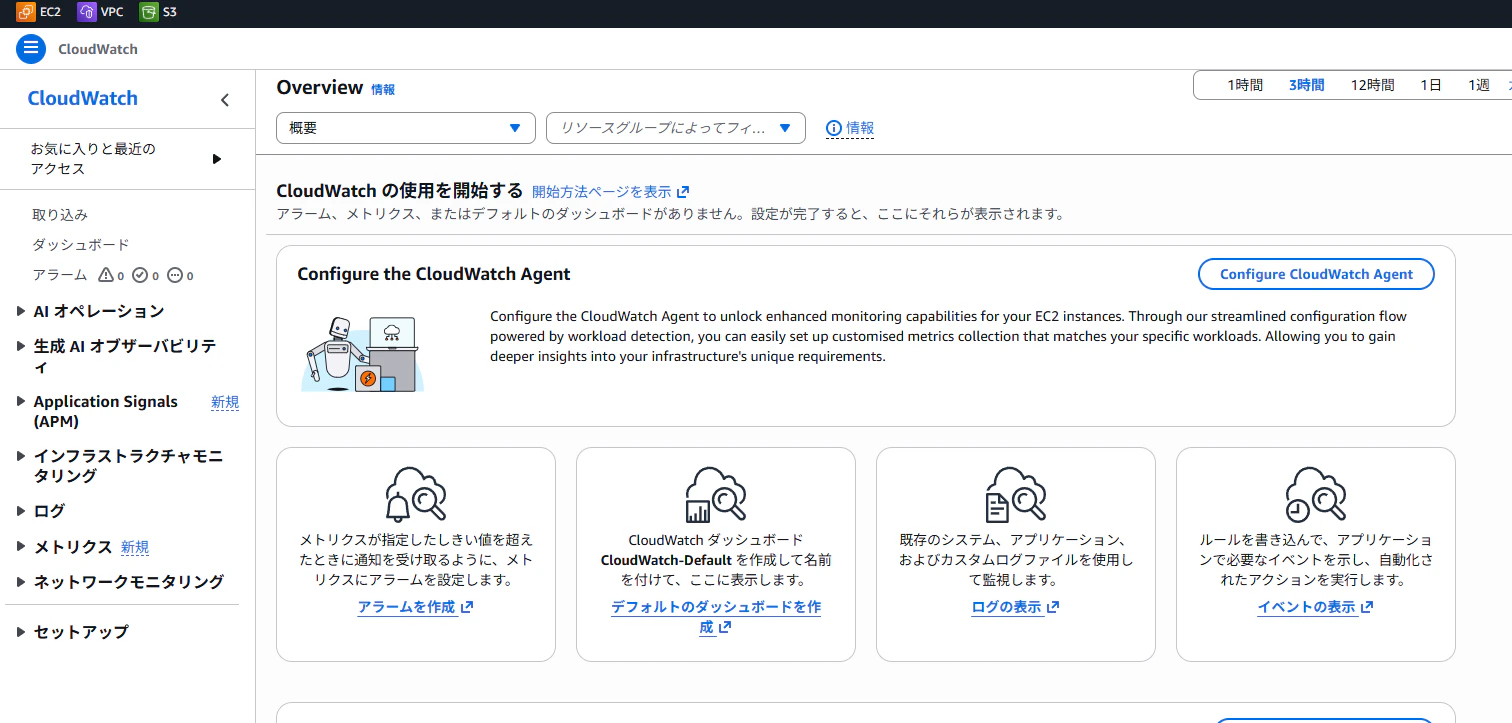Select the 1日 time range
The width and height of the screenshot is (1512, 723).
coord(1431,85)
